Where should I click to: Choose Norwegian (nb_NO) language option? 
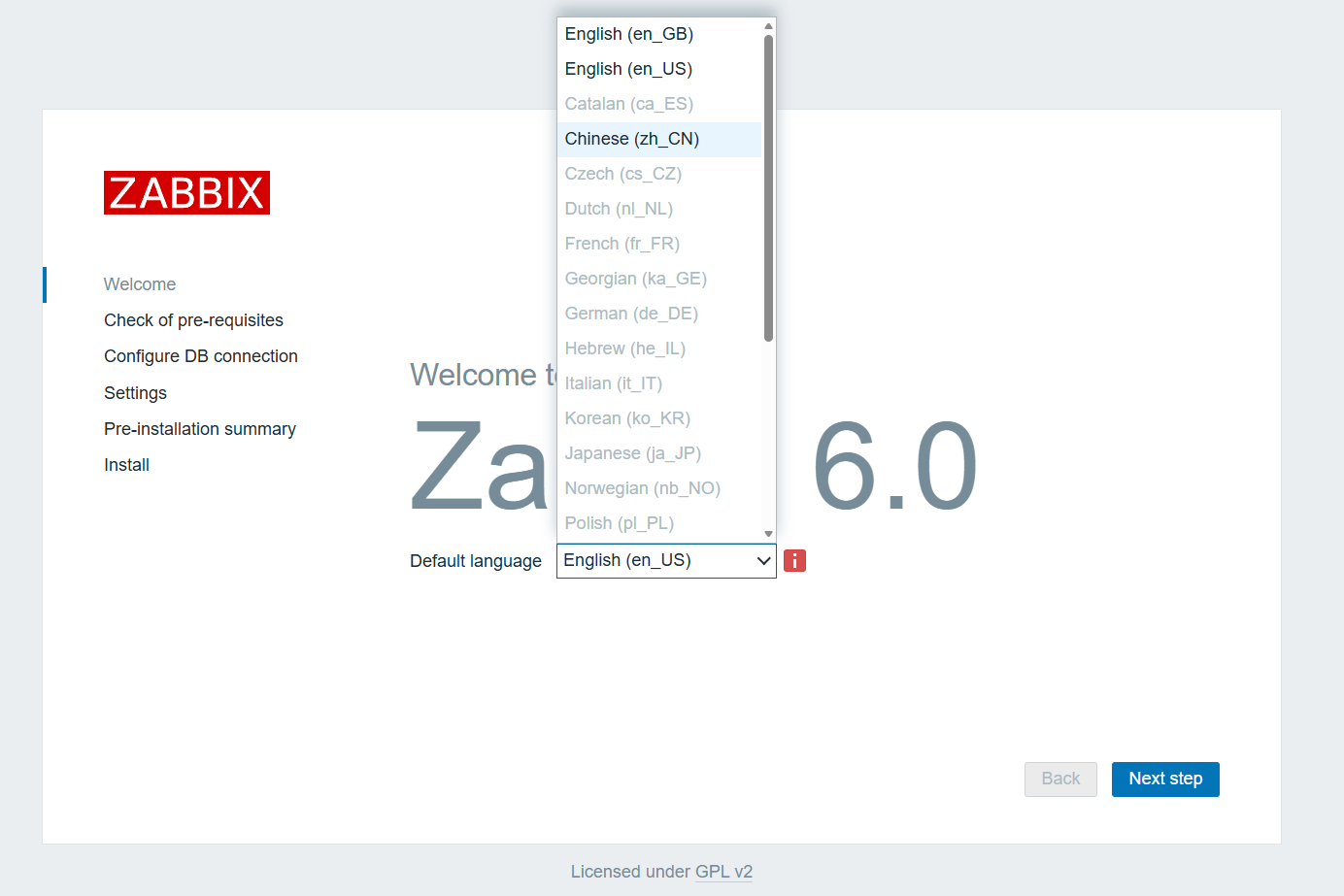pos(659,488)
